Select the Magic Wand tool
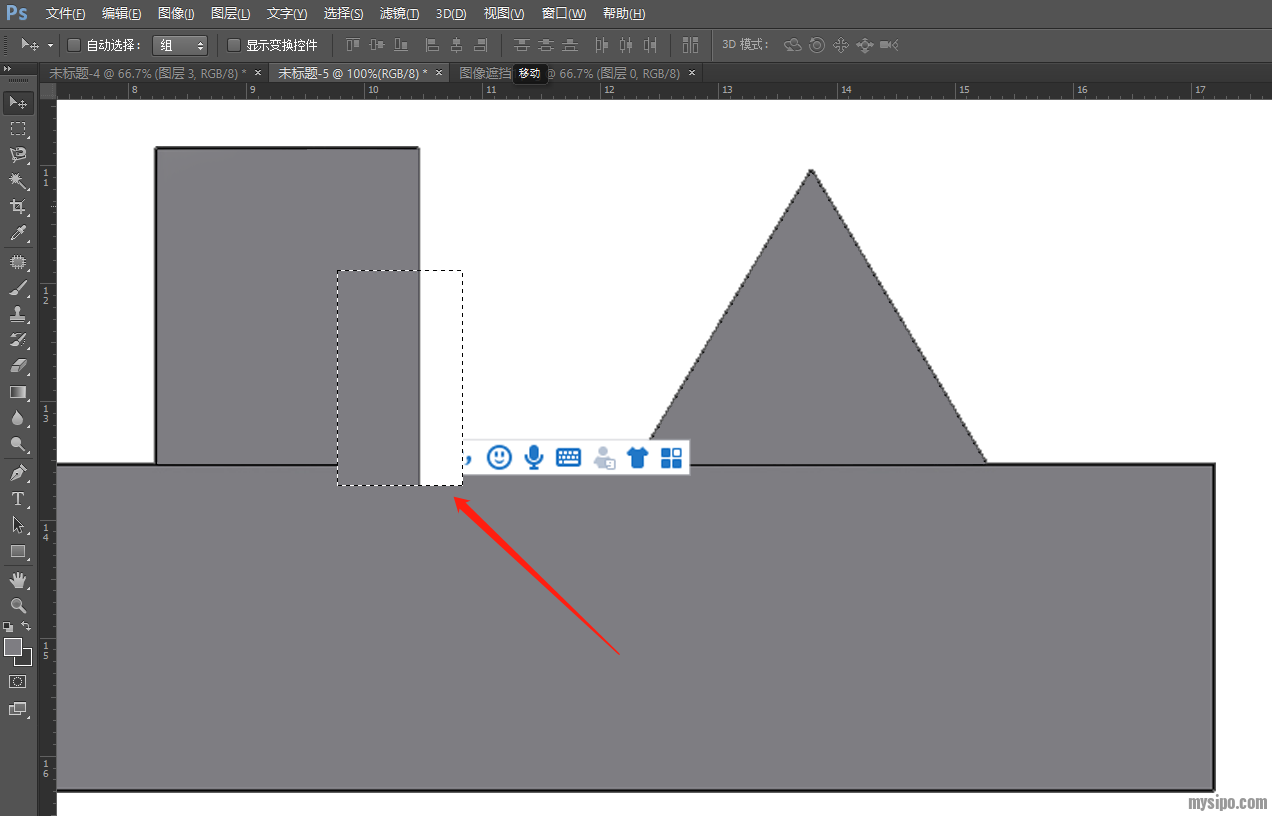Viewport: 1272px width, 816px height. (18, 181)
